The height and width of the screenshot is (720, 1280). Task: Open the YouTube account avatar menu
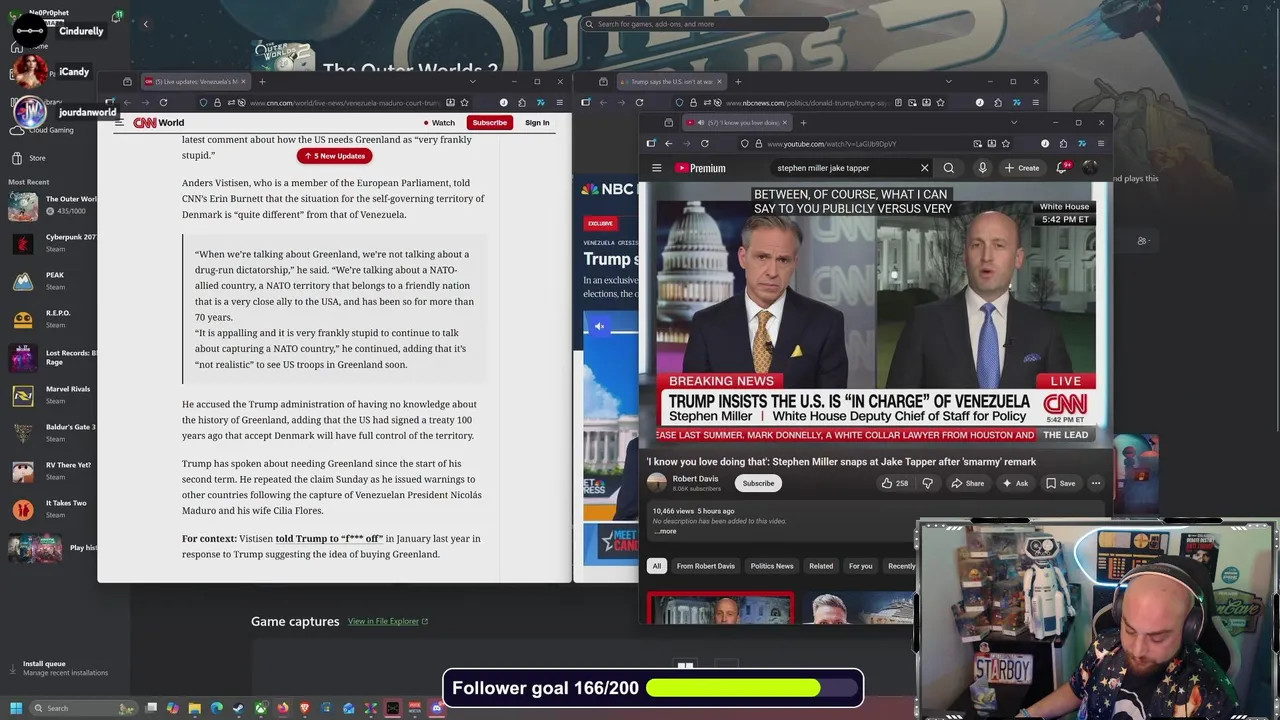point(1090,168)
